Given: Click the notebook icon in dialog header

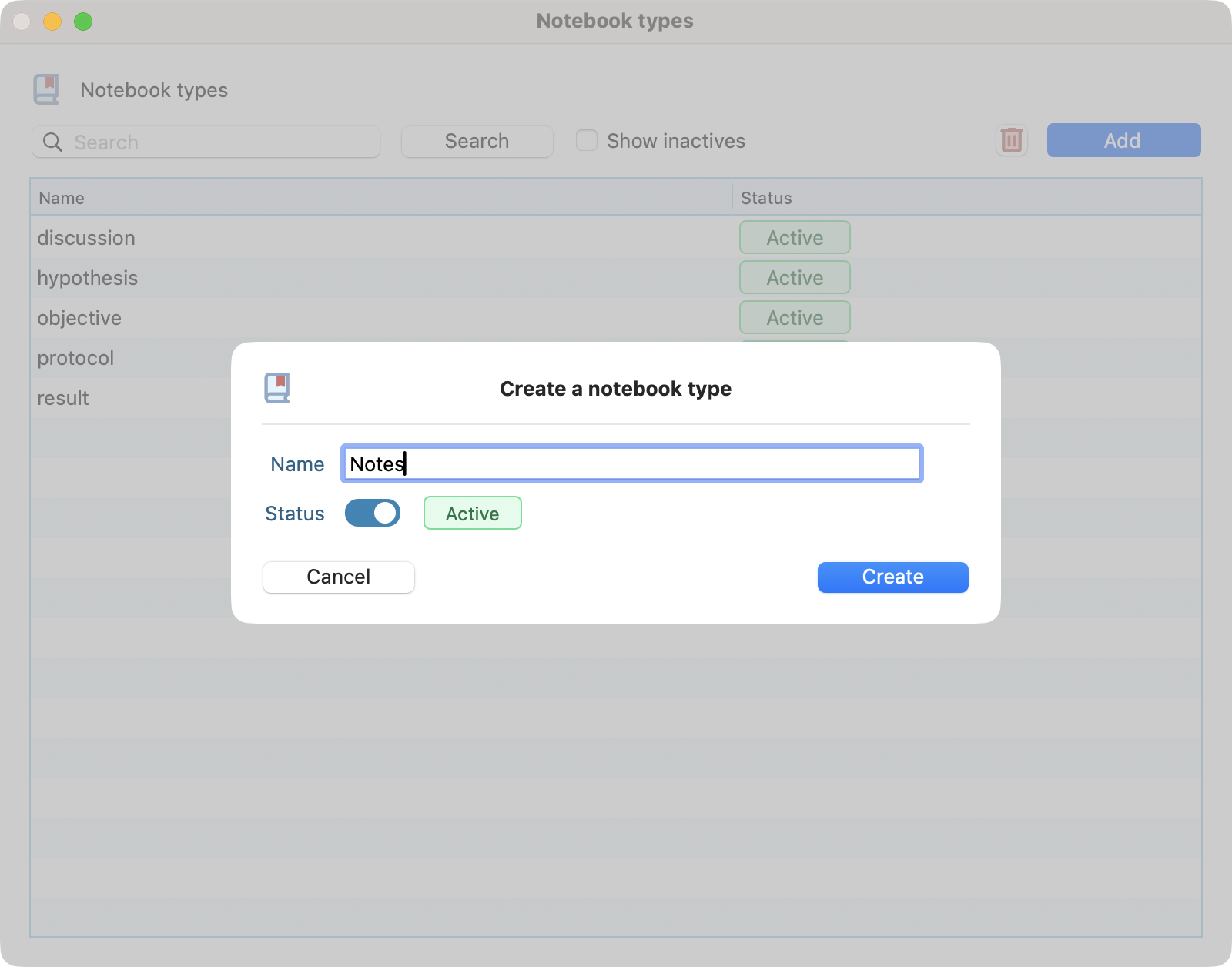Looking at the screenshot, I should [x=277, y=388].
